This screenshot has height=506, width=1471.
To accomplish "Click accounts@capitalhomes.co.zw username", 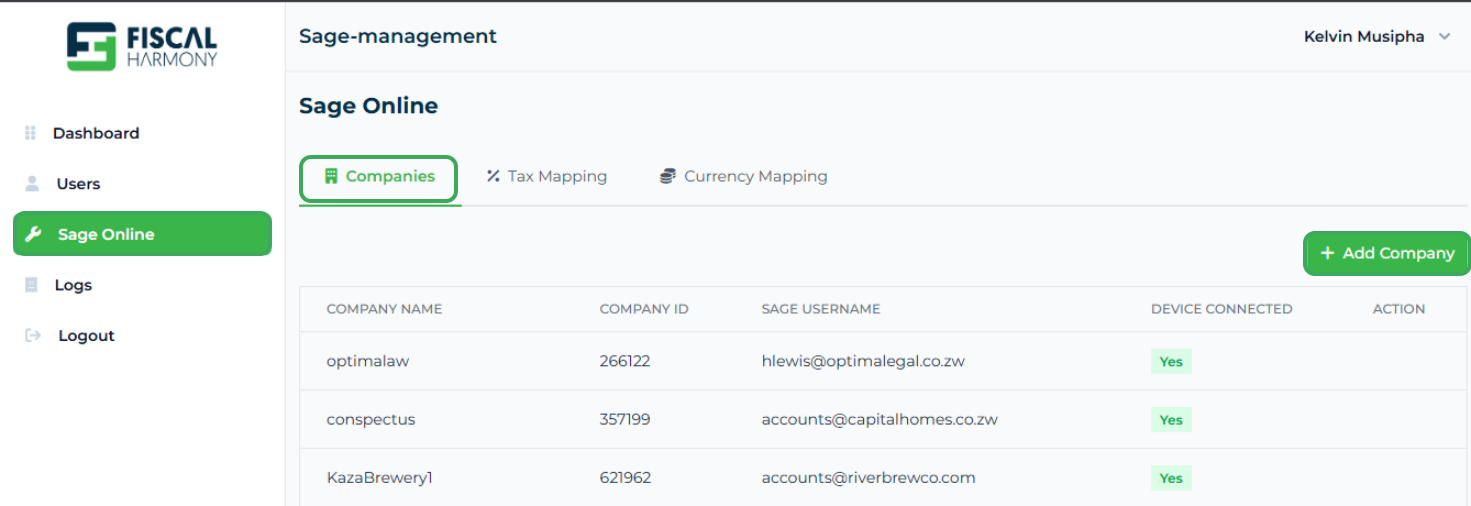I will pyautogui.click(x=880, y=419).
